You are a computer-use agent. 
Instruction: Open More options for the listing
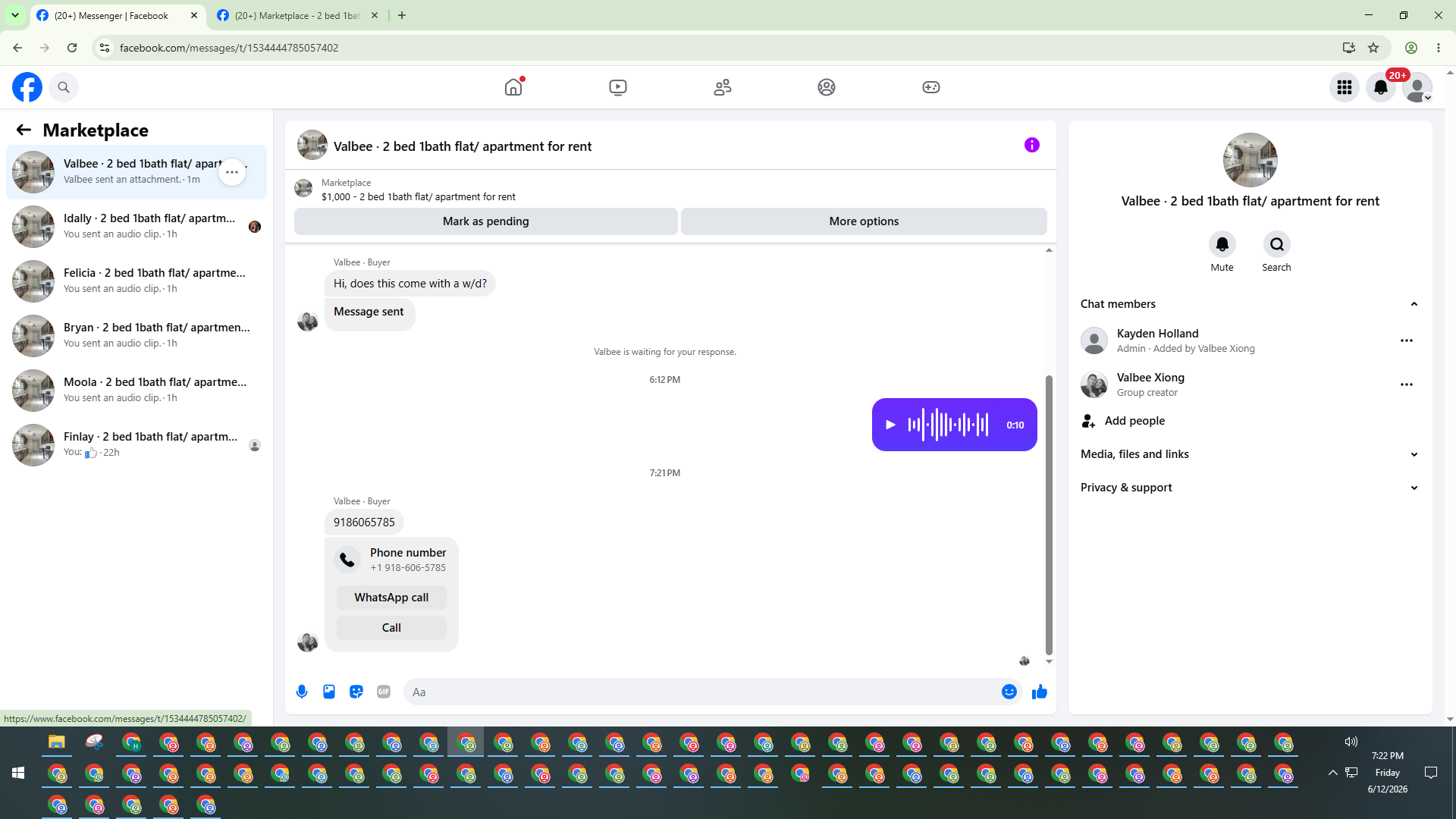click(x=864, y=221)
